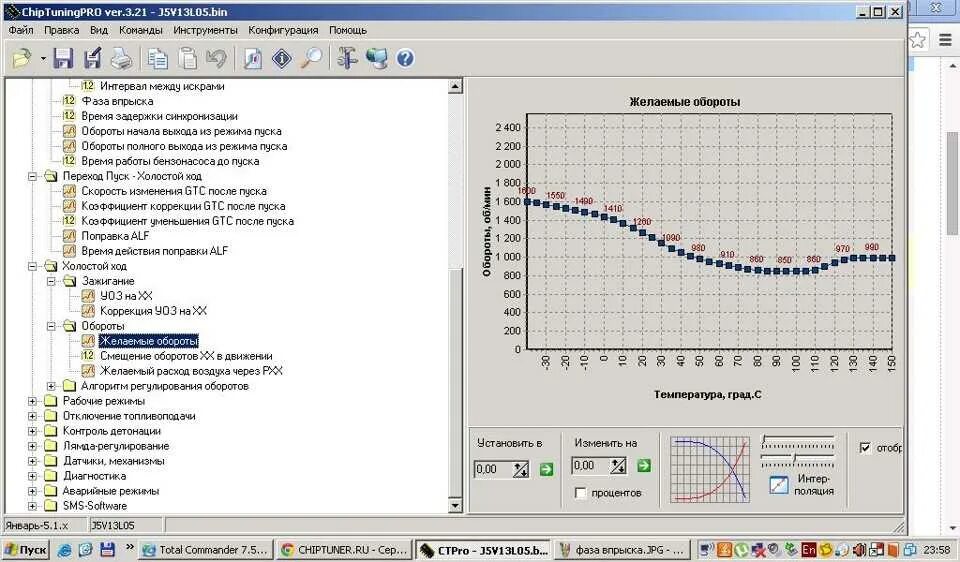Expand the Датчики, механизмы folder
960x562 pixels.
(x=32, y=461)
